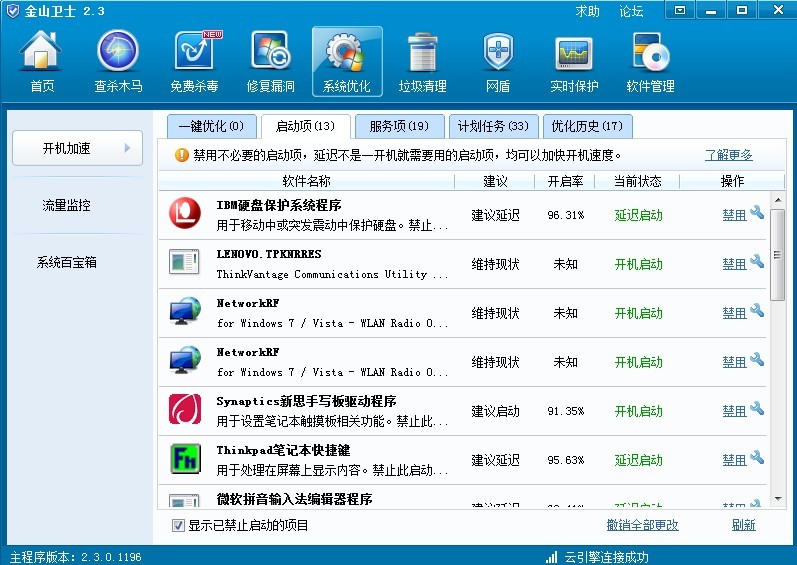Click 主程序版本: 2.3.0.1196 status text
The height and width of the screenshot is (565, 797).
click(76, 557)
